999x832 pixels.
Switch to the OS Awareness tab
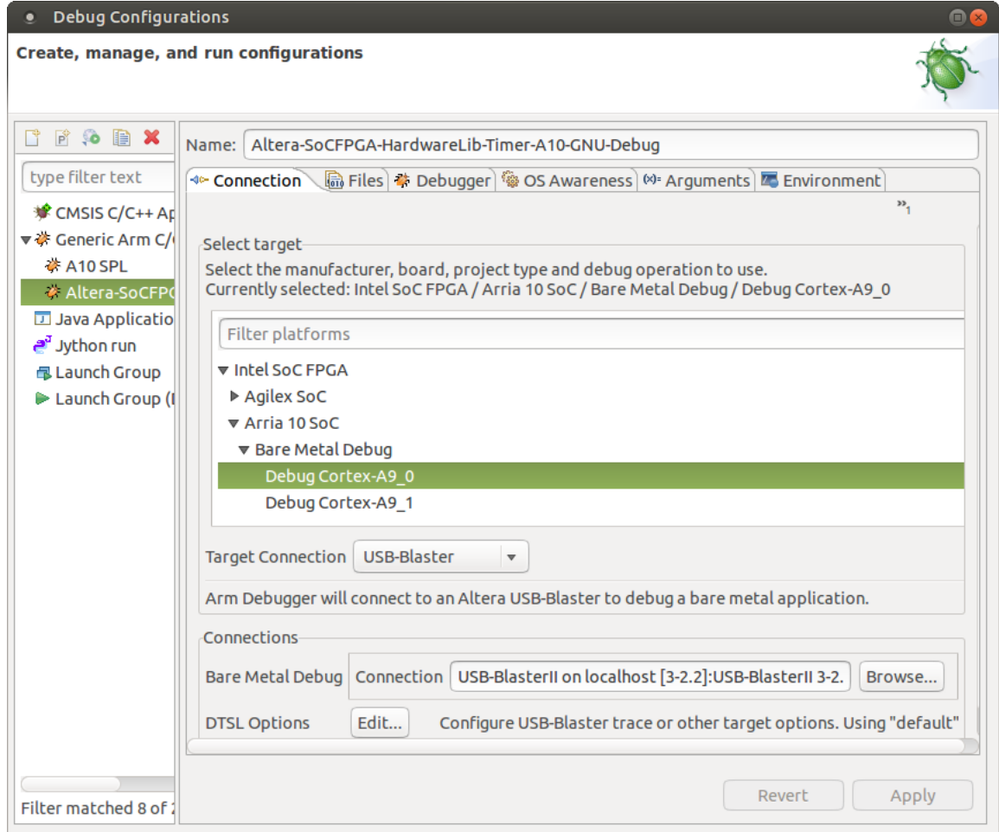(566, 181)
